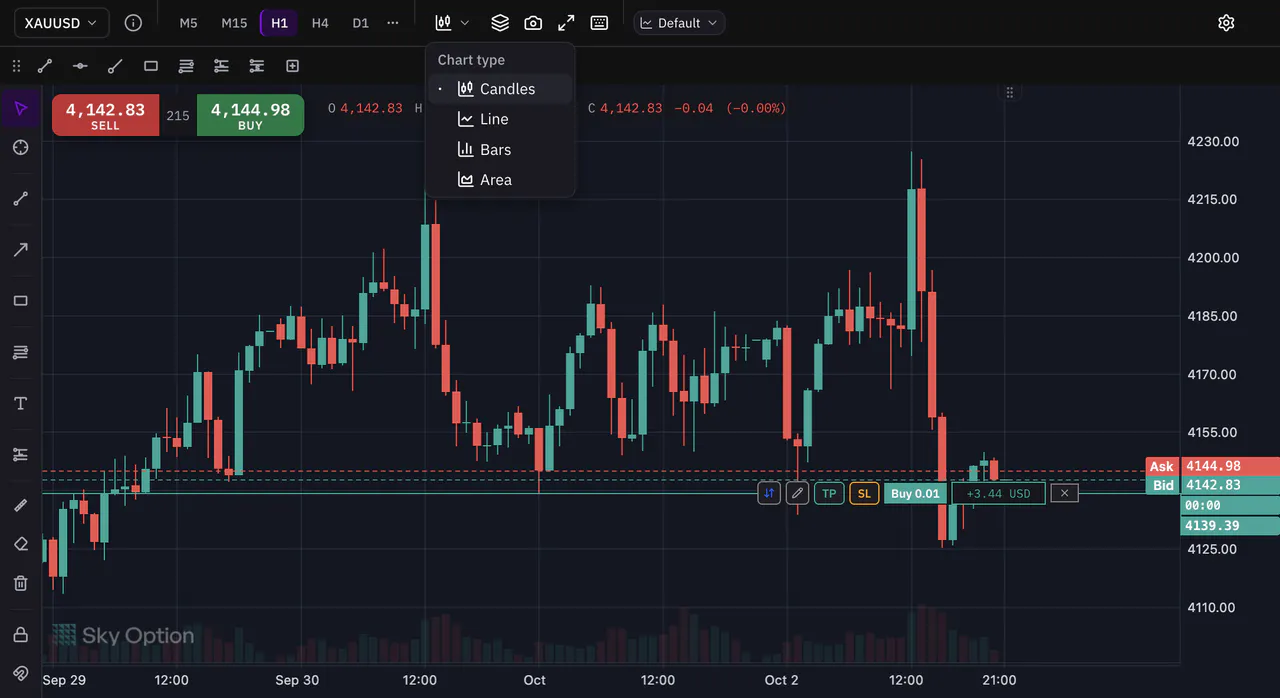This screenshot has width=1280, height=698.
Task: Grab the order panel drag handle above chart
Action: (1010, 92)
